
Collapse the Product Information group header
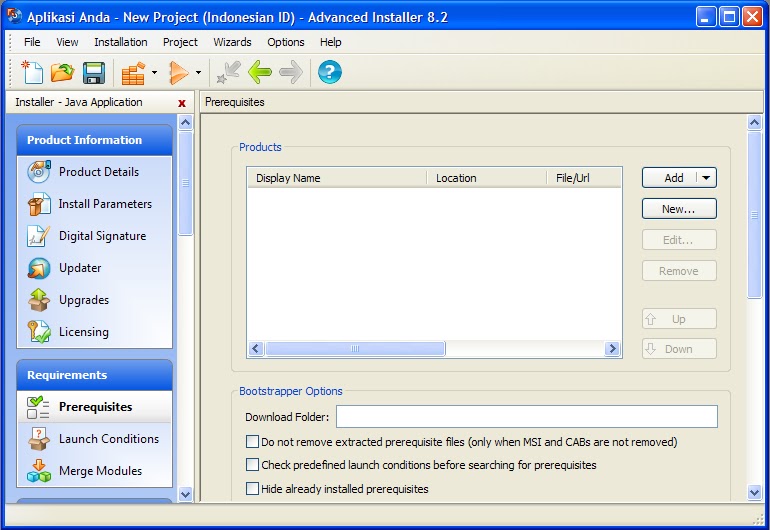click(x=95, y=140)
